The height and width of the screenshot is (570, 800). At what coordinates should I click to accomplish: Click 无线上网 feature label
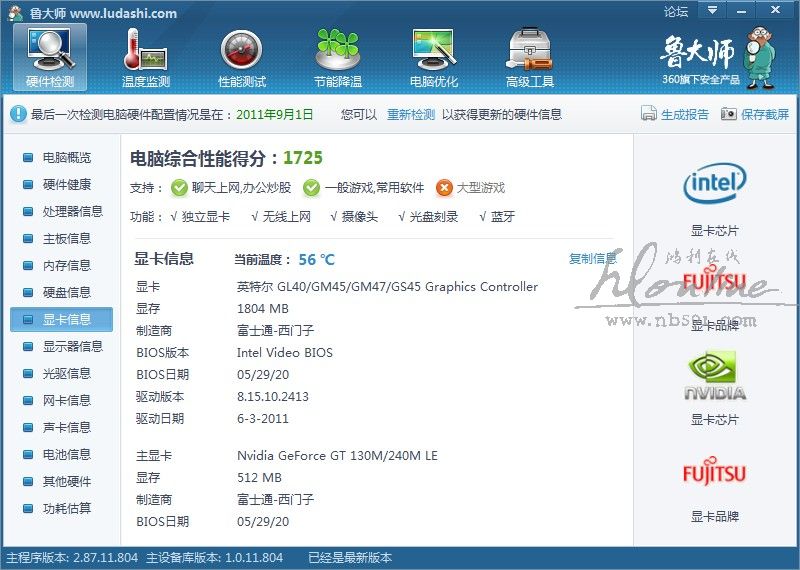point(287,217)
